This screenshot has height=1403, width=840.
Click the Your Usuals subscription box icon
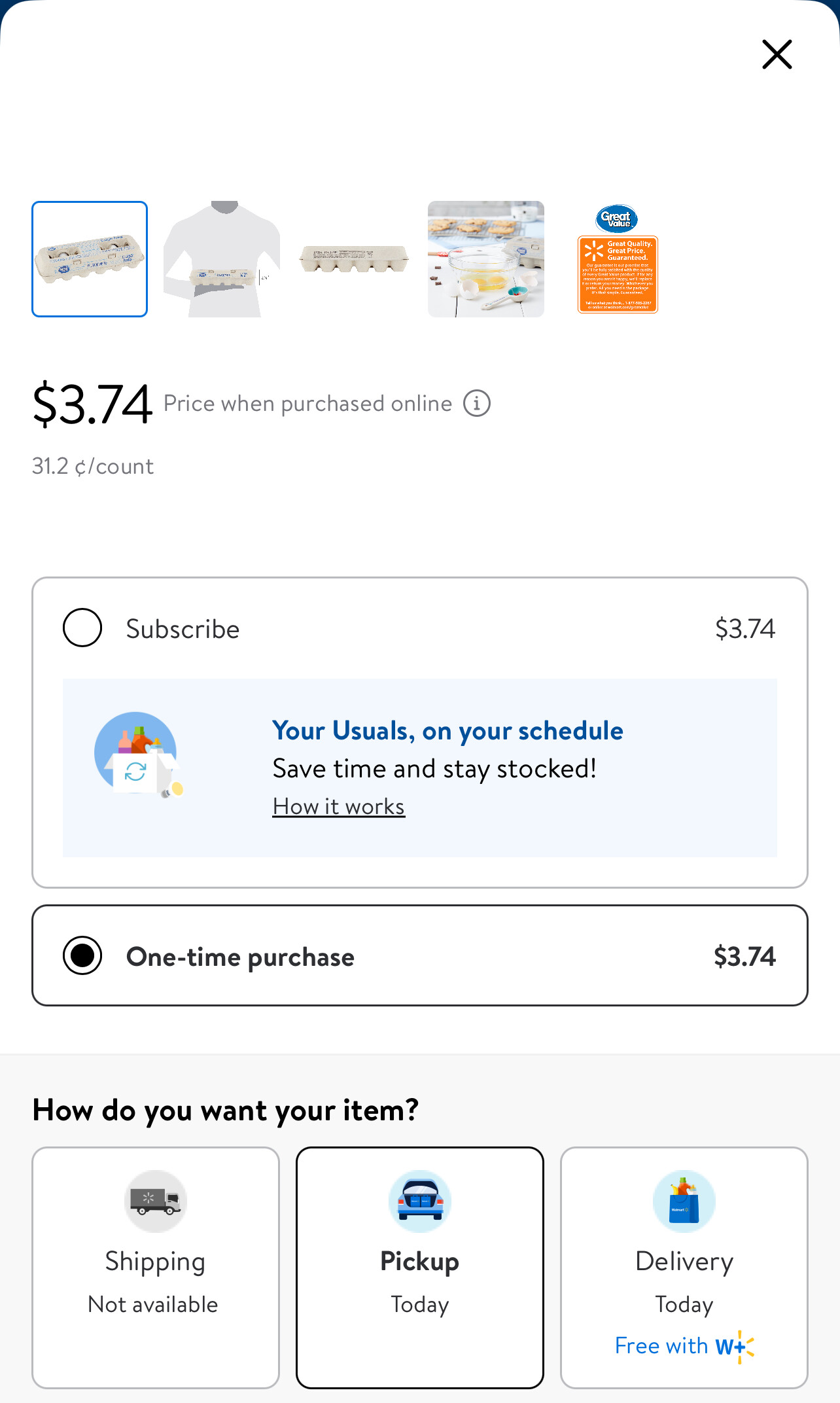[138, 755]
